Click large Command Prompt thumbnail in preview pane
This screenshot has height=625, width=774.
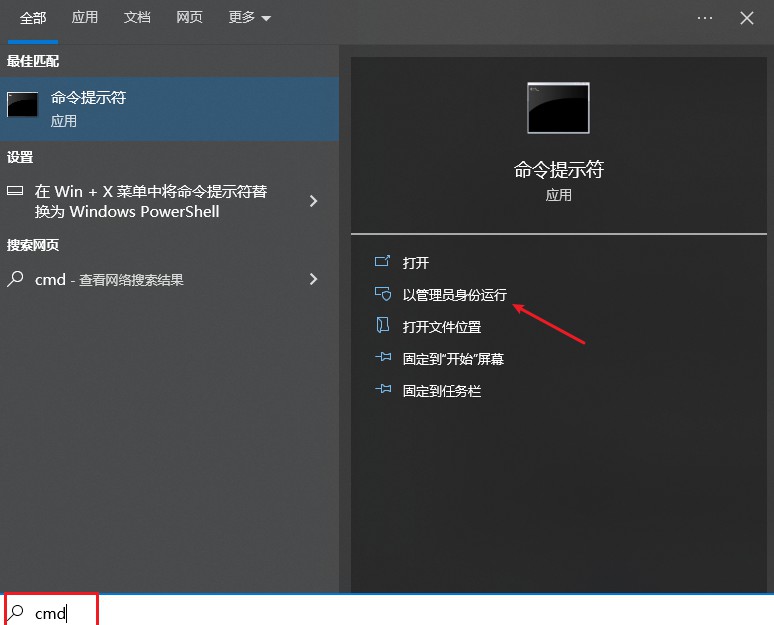(558, 108)
